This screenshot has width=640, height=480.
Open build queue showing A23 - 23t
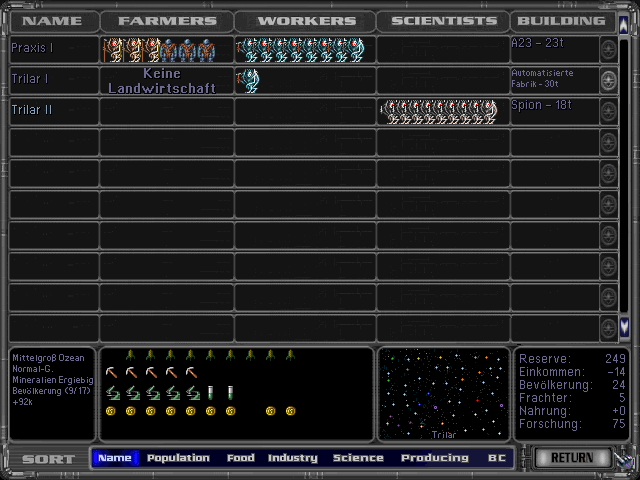click(554, 48)
